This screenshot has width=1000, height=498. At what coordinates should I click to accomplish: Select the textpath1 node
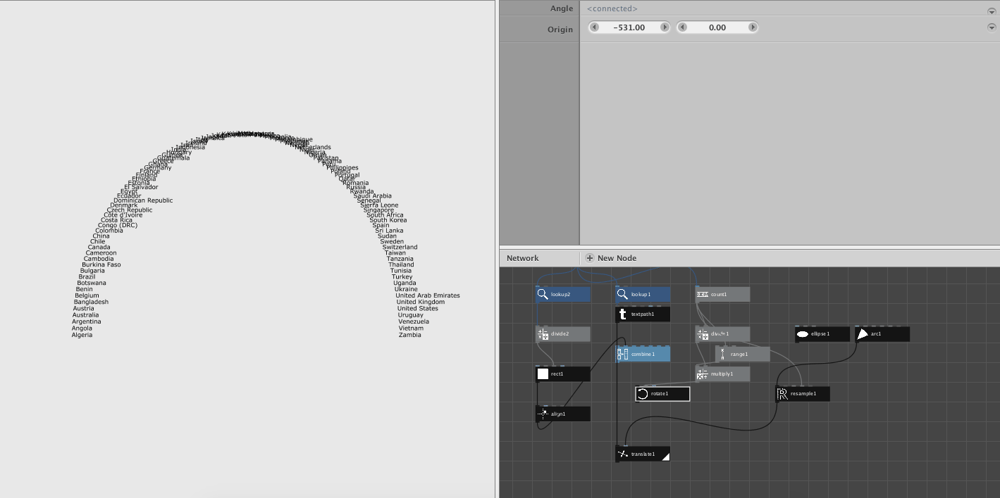click(x=642, y=314)
